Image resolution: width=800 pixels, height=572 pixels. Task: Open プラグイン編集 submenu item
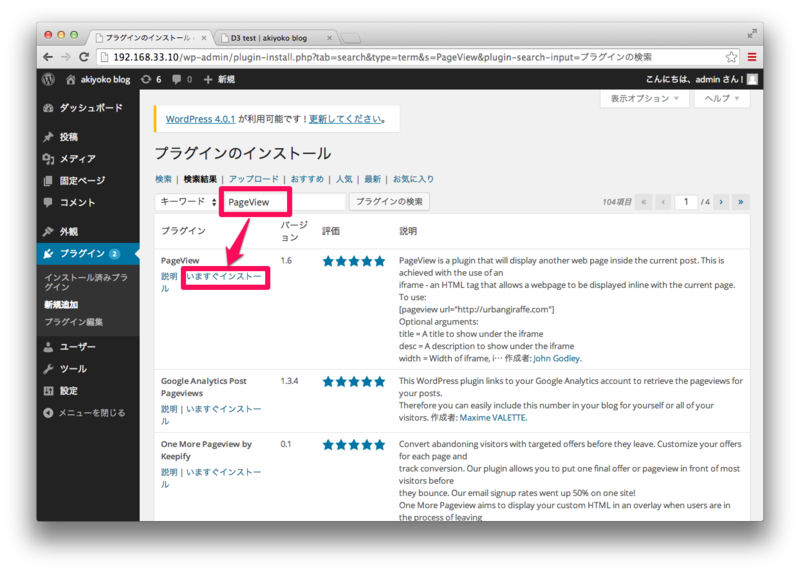click(73, 322)
